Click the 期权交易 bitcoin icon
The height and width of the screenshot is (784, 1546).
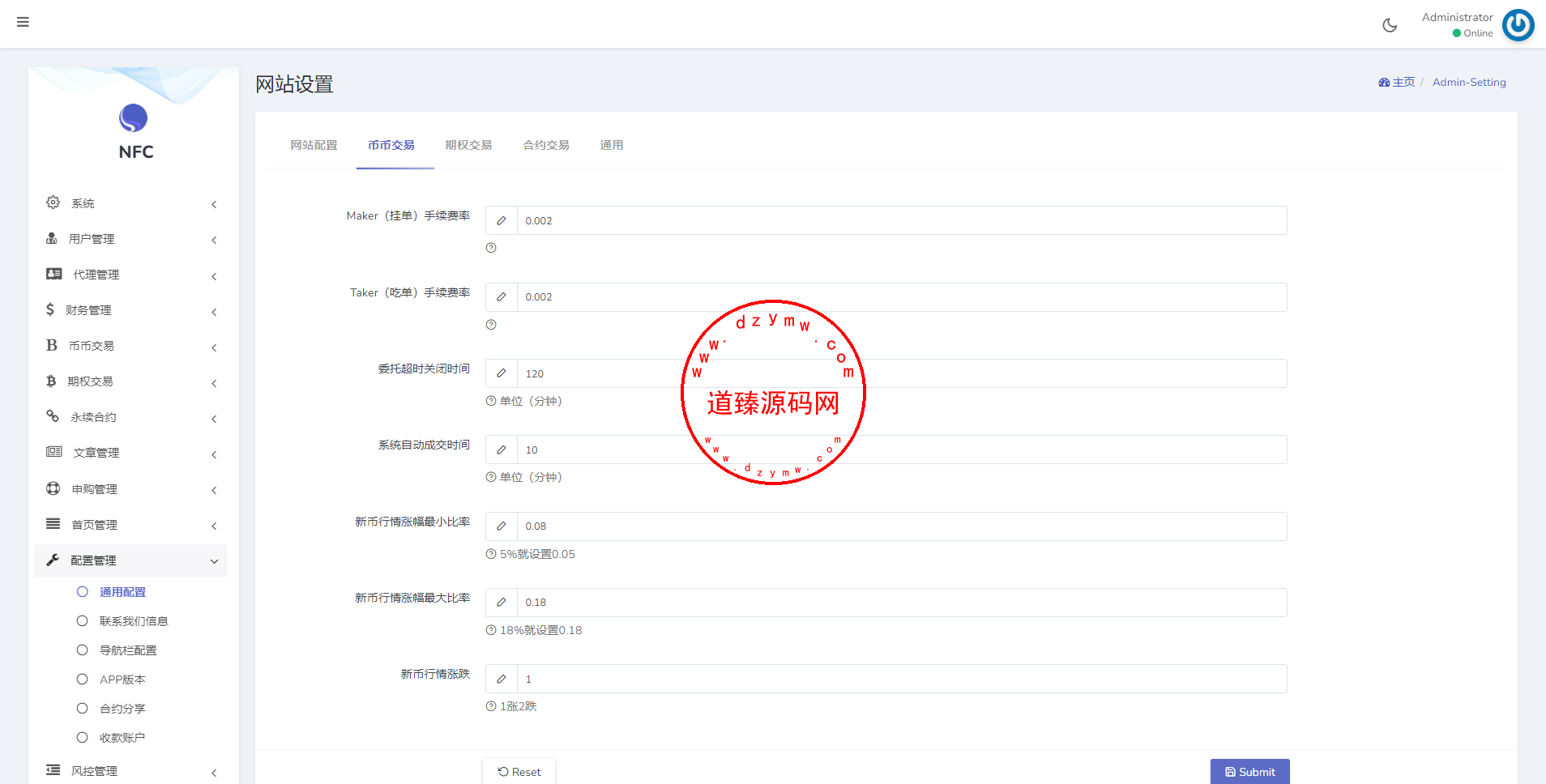(51, 381)
